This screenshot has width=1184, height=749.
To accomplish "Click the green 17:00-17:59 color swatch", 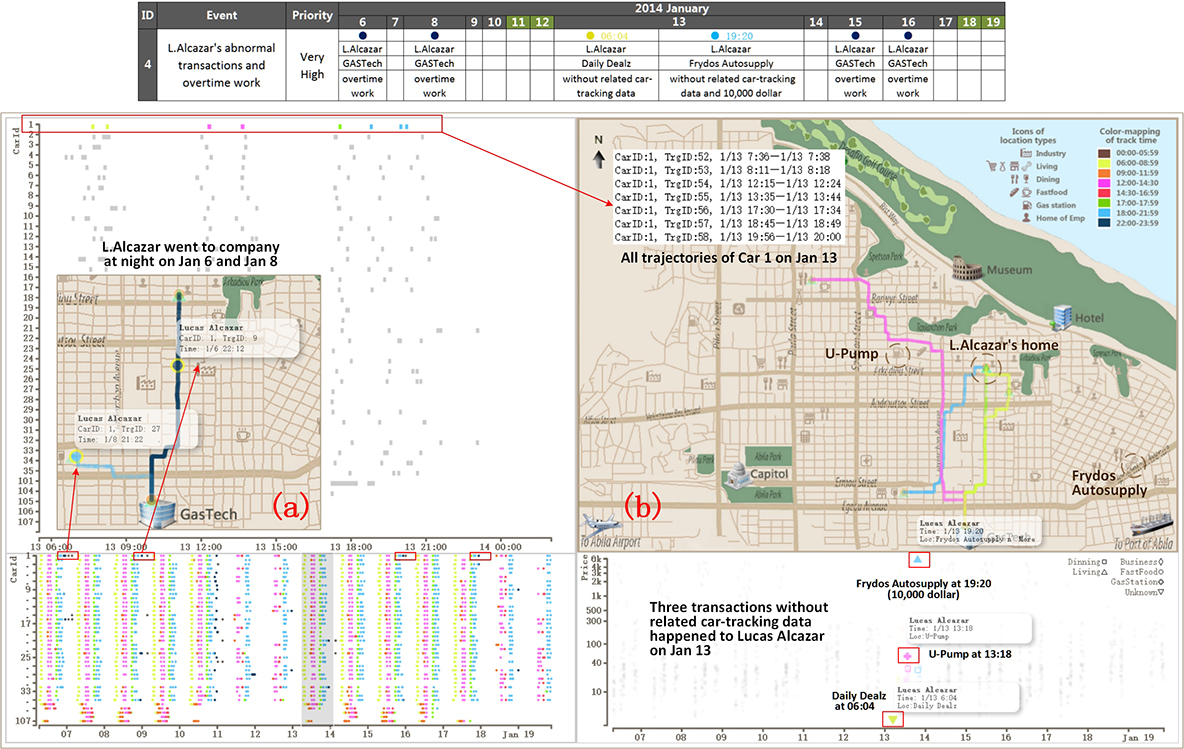I will point(1104,203).
